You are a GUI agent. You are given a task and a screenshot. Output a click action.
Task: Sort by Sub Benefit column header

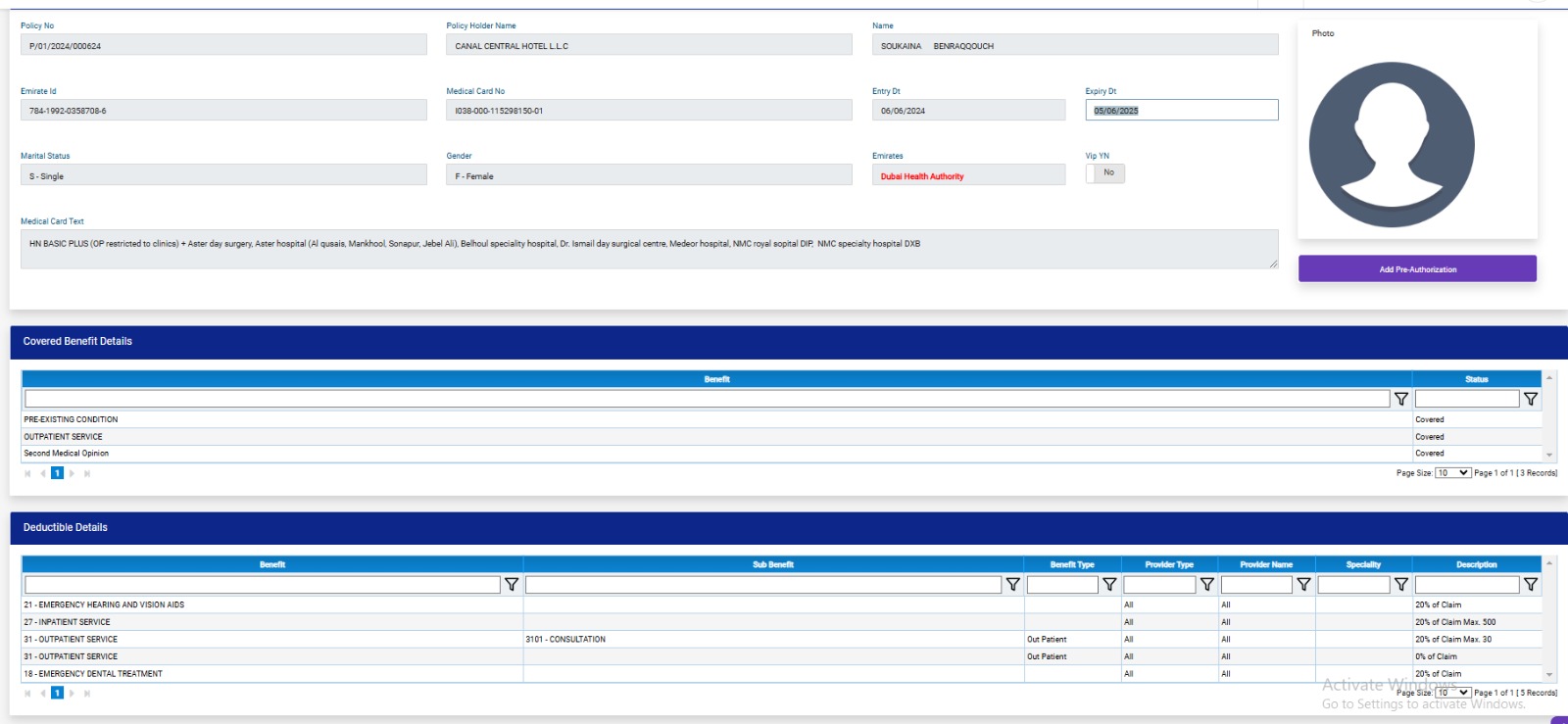click(772, 564)
